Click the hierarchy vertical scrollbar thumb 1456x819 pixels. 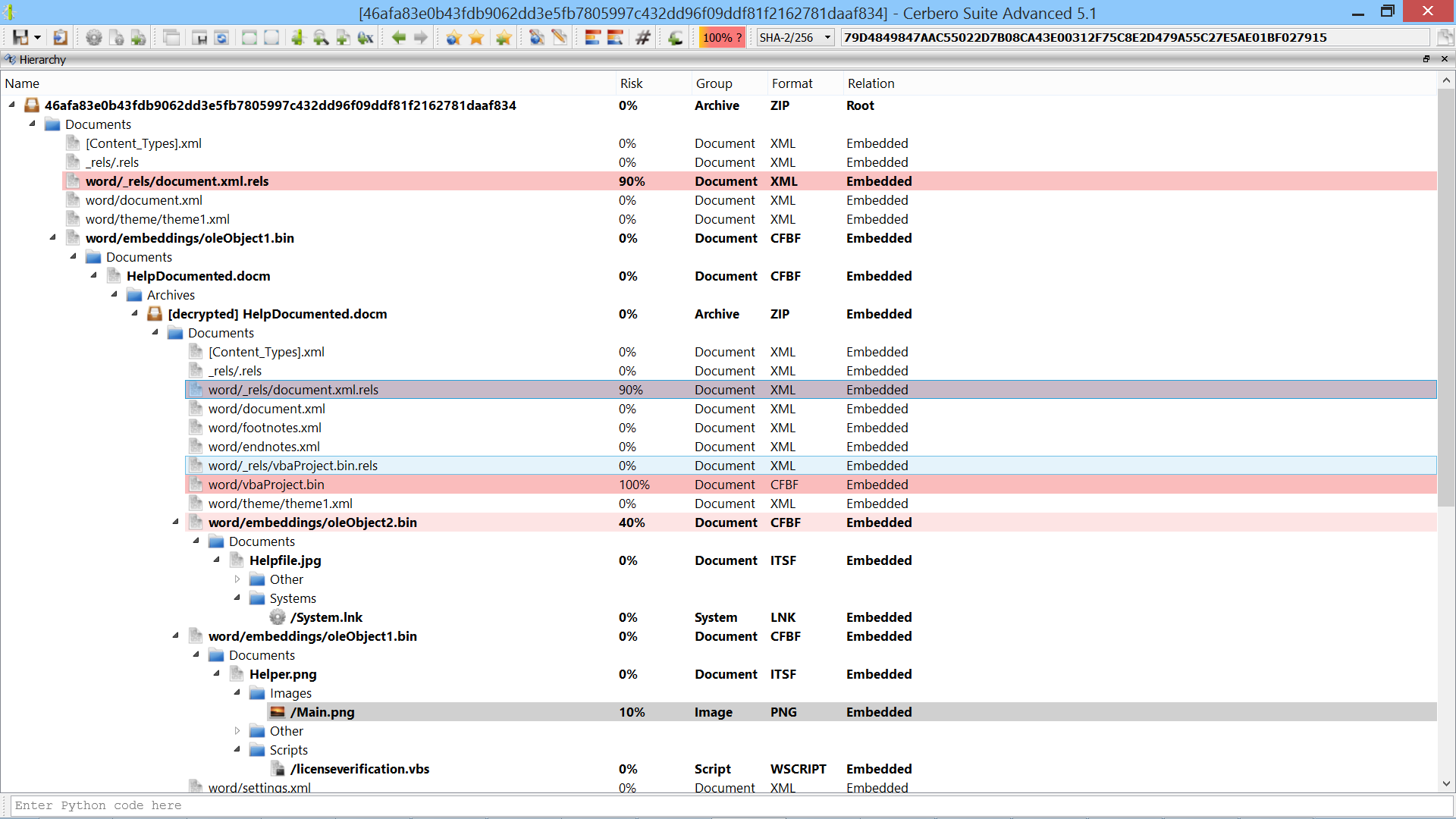point(1446,297)
